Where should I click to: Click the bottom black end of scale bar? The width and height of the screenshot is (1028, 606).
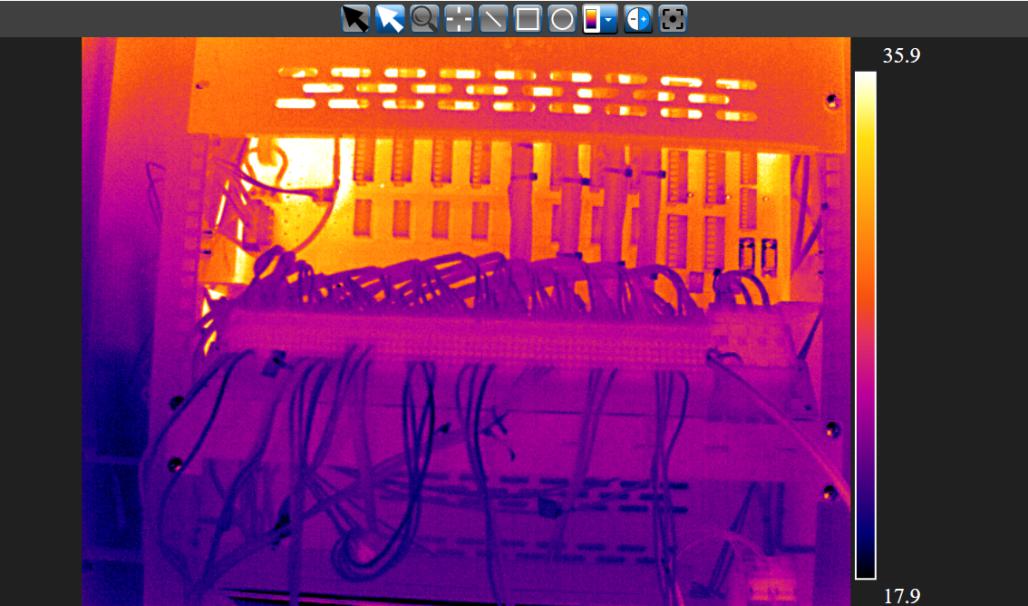pos(865,572)
